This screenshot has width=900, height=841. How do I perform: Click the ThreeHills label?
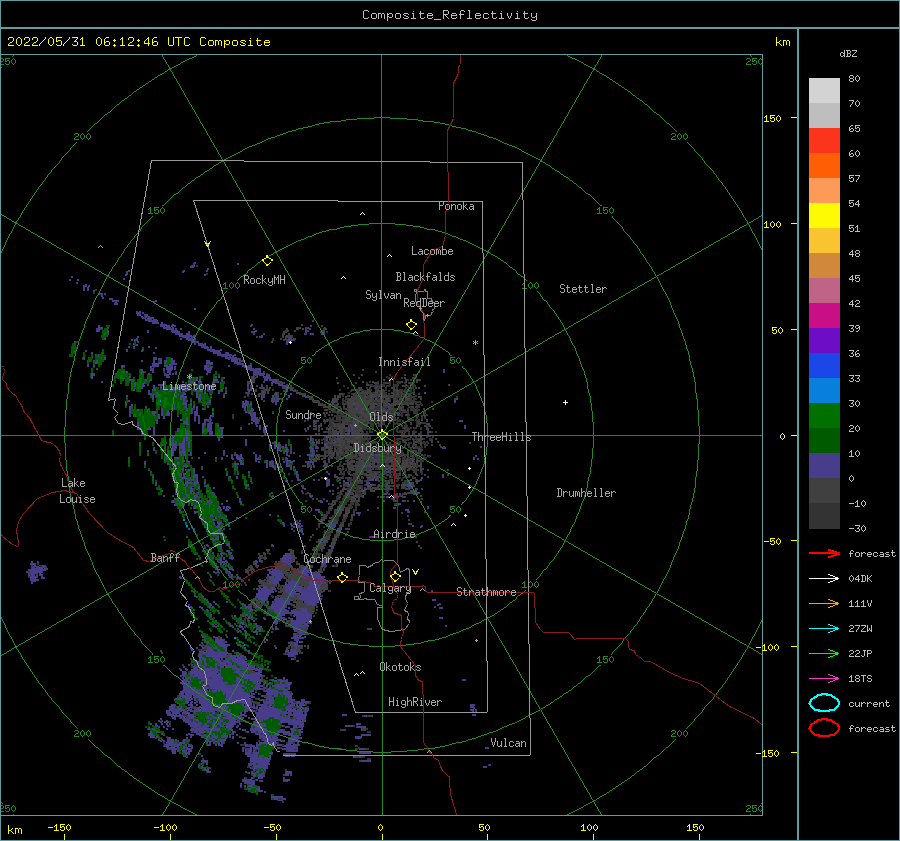502,437
